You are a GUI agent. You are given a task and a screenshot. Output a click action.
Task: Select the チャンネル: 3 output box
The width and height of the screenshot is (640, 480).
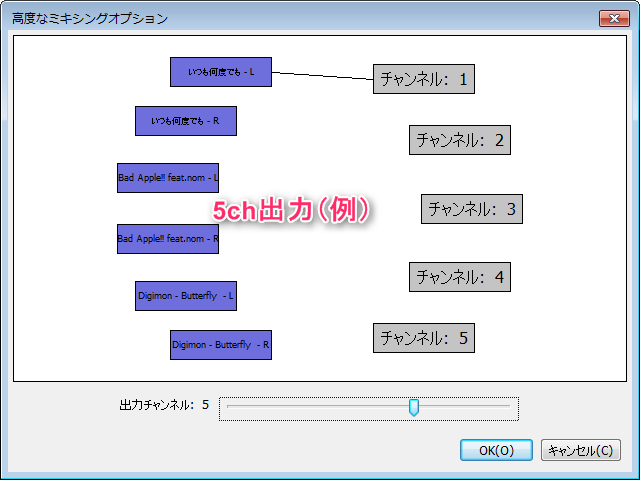click(472, 209)
